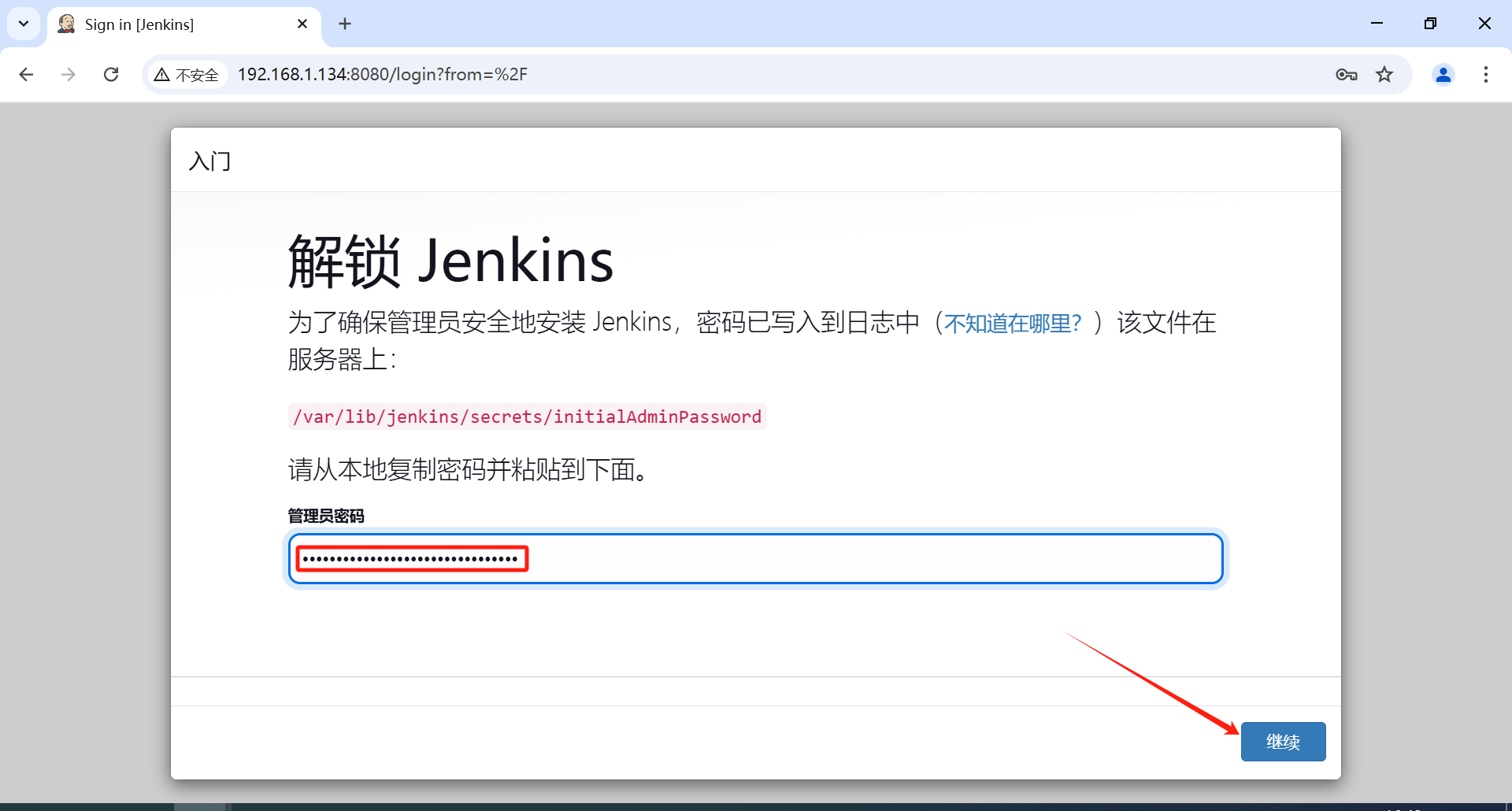
Task: Click the 请从本地复制密码并粘贴到下面 instruction text
Action: pos(469,470)
